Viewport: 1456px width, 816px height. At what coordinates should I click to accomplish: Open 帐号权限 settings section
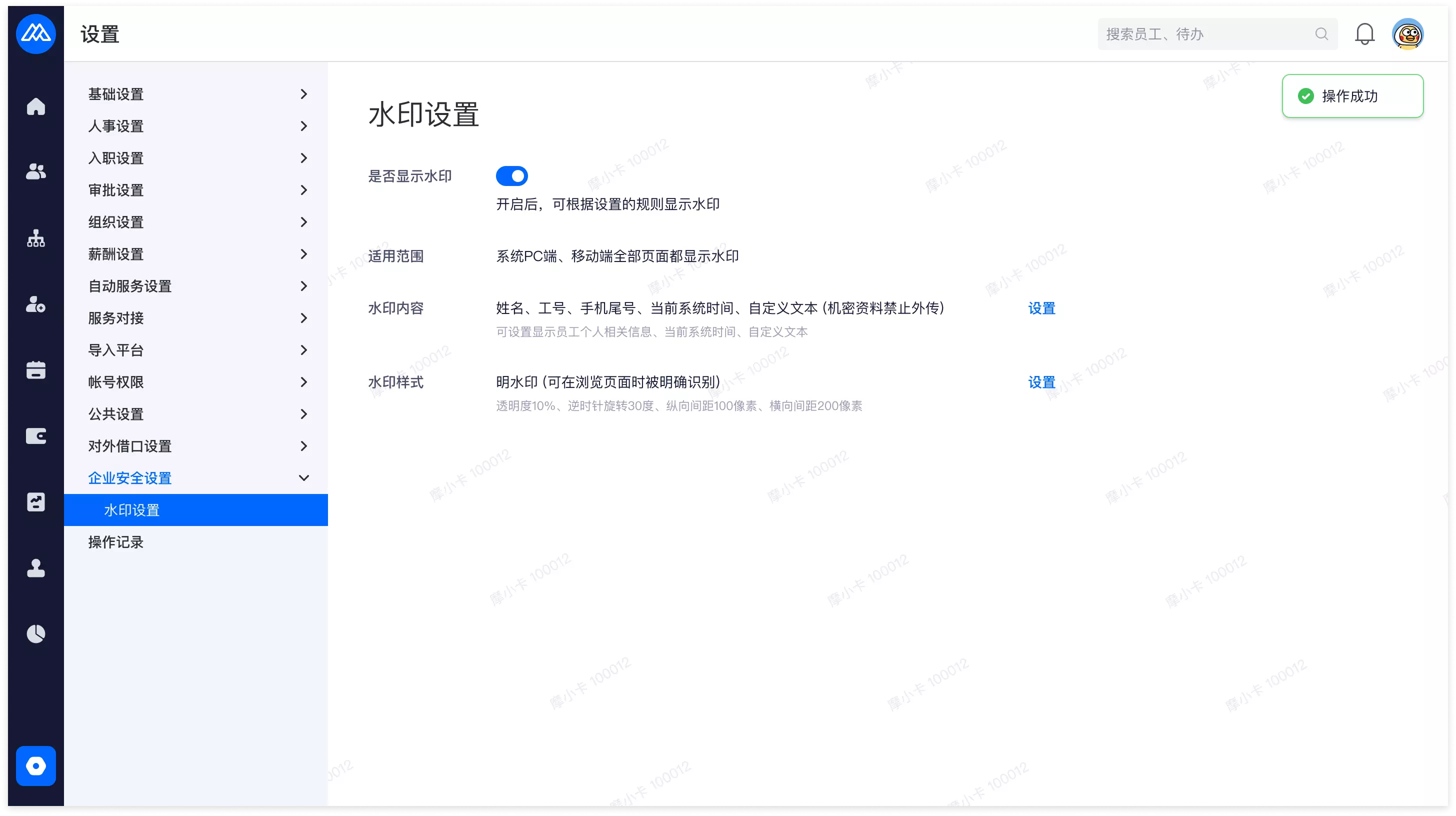click(195, 382)
